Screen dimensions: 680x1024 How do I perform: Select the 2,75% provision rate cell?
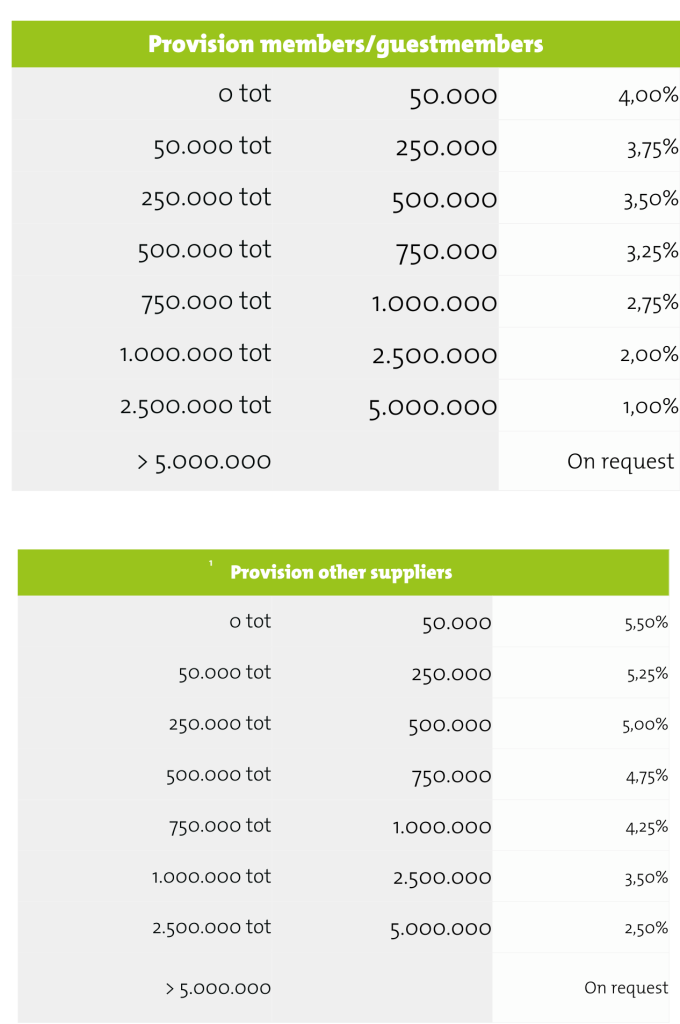coord(652,304)
